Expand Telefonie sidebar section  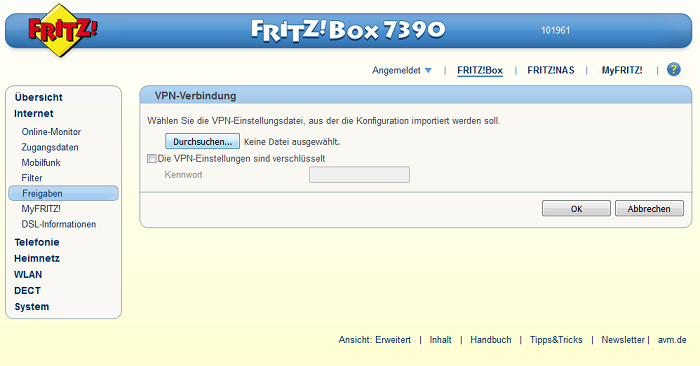point(37,242)
